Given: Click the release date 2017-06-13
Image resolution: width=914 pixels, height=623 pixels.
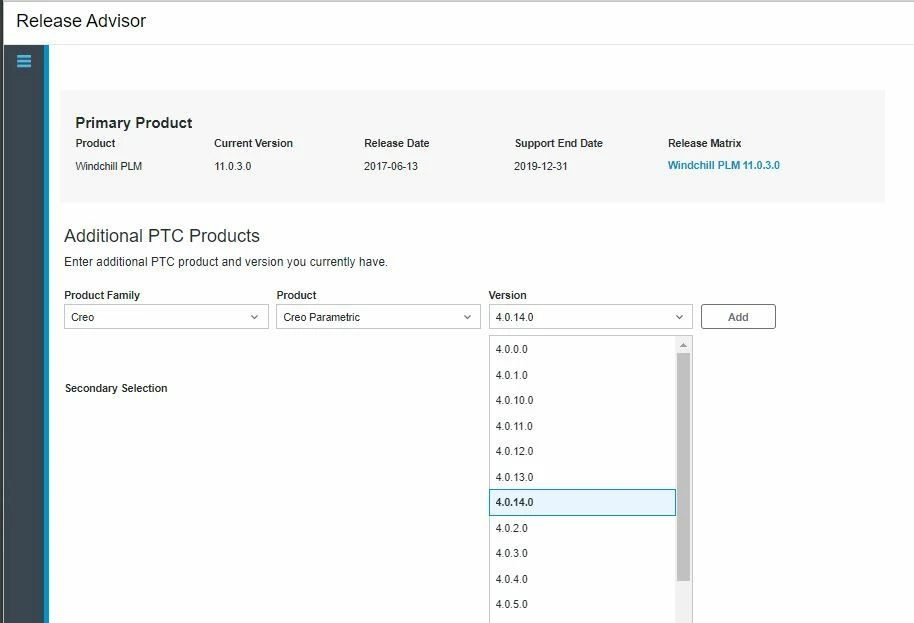Looking at the screenshot, I should (391, 166).
